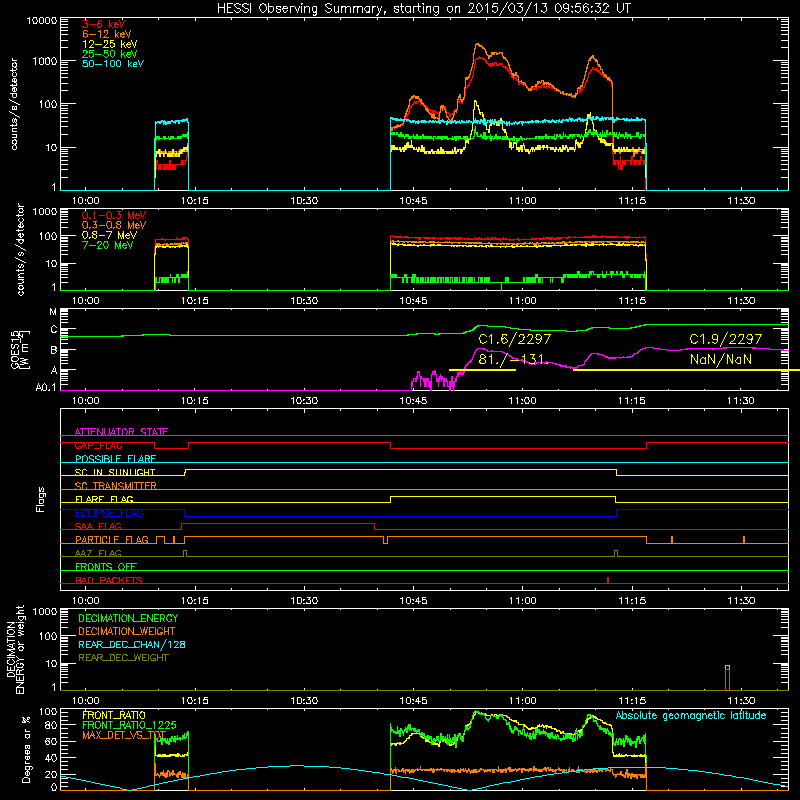Select the 0.1-0.3 MeV legend label
Screen dimensions: 800x800
pyautogui.click(x=114, y=215)
